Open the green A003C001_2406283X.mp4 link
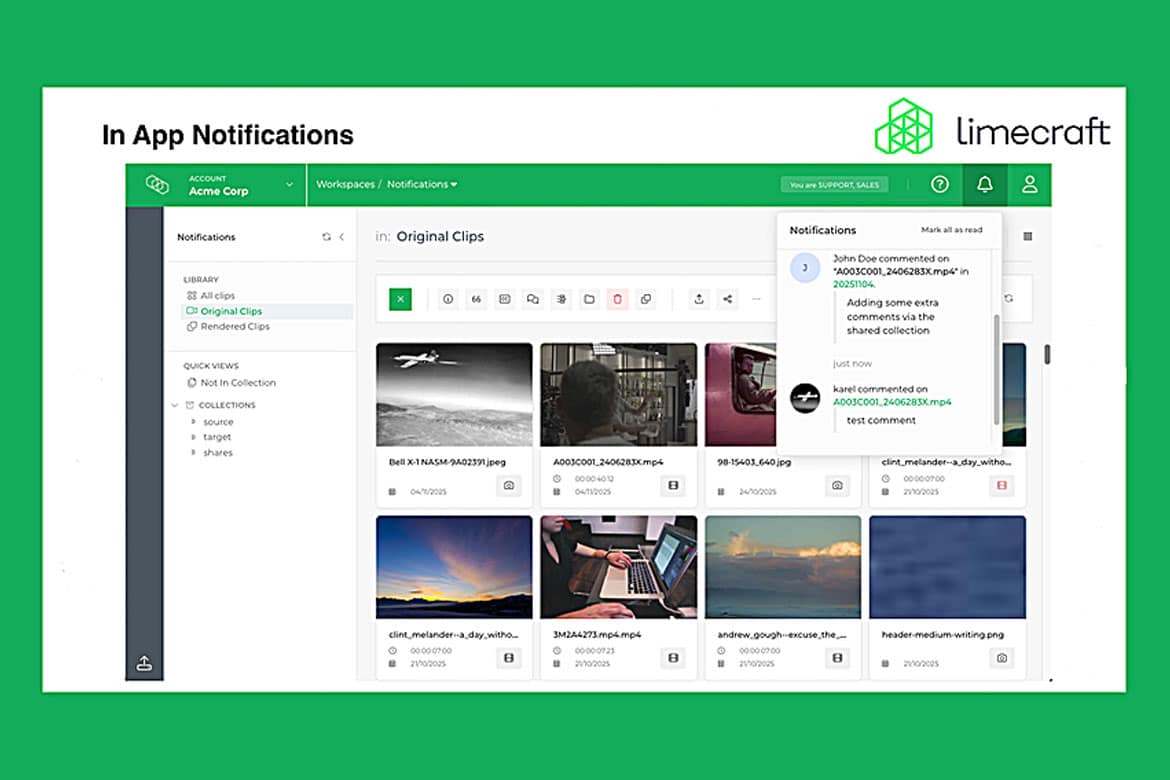 (x=892, y=402)
